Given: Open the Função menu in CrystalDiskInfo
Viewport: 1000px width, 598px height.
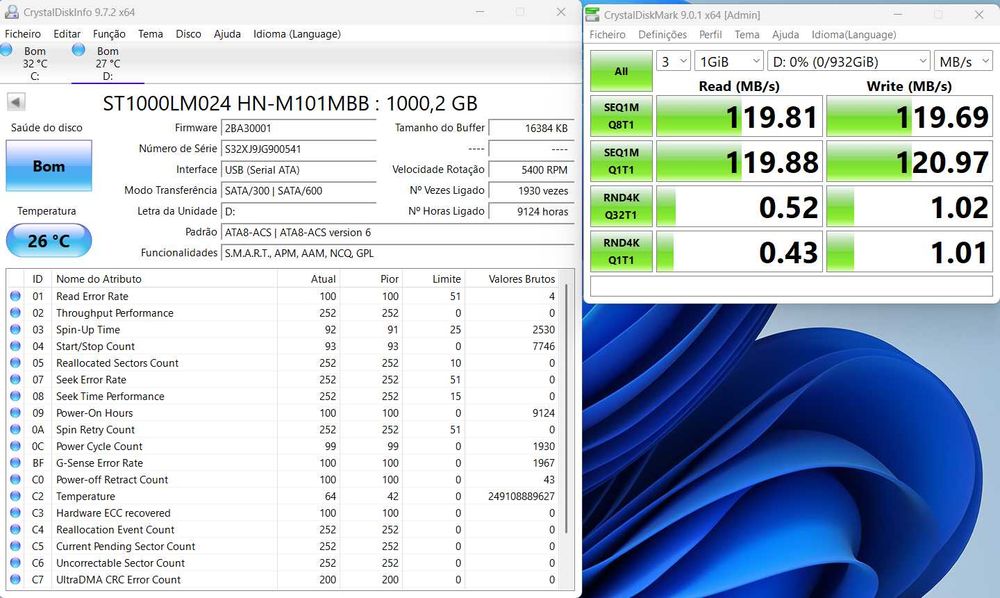Looking at the screenshot, I should point(109,34).
